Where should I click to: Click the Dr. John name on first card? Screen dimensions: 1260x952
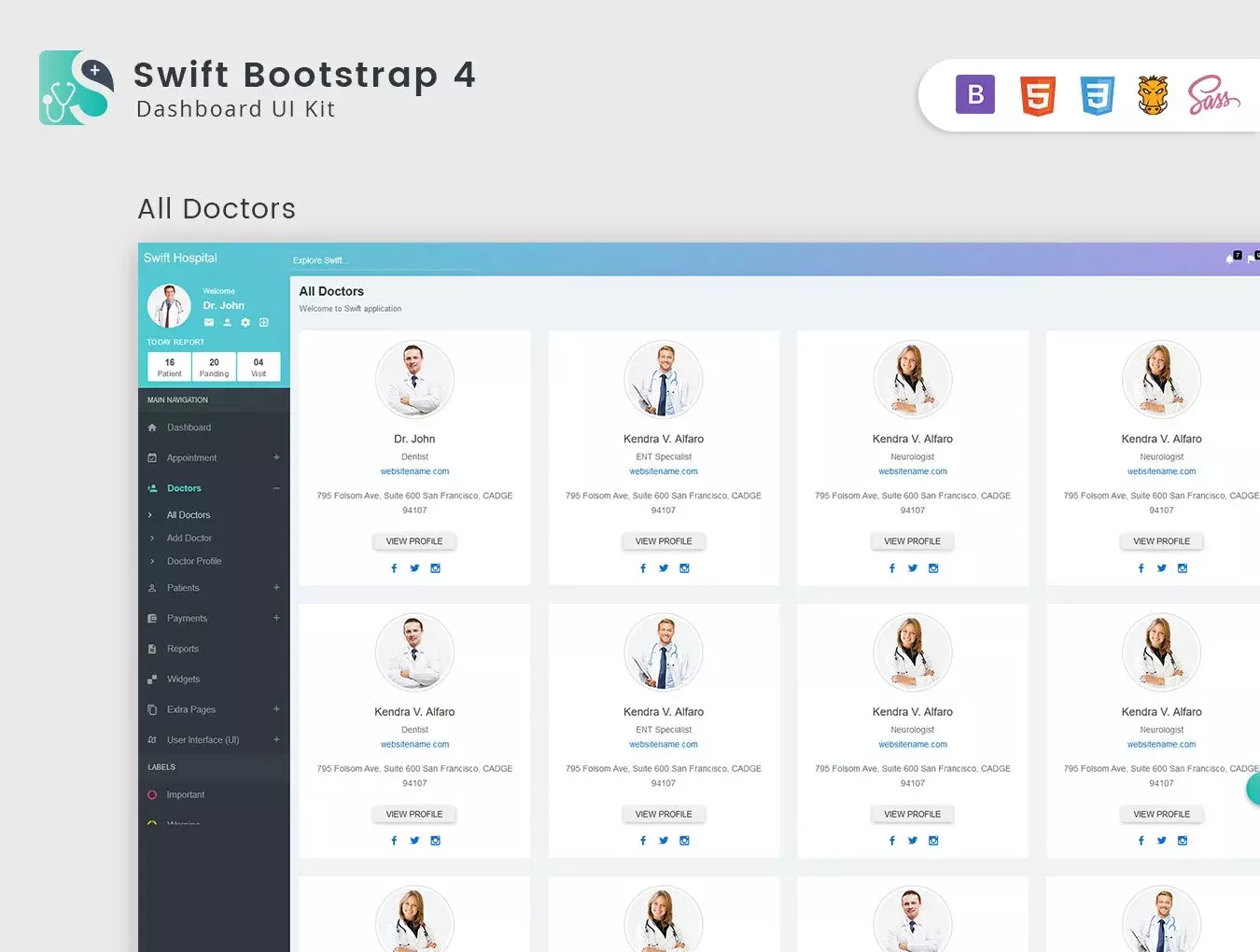414,439
